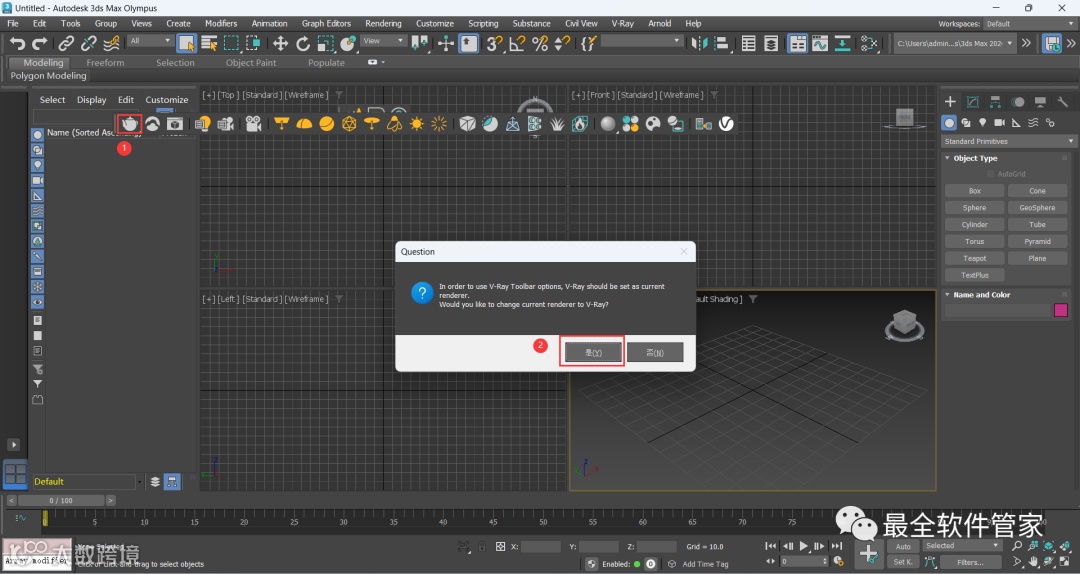Click the pink object color swatch
The height and width of the screenshot is (574, 1080).
click(x=1061, y=310)
